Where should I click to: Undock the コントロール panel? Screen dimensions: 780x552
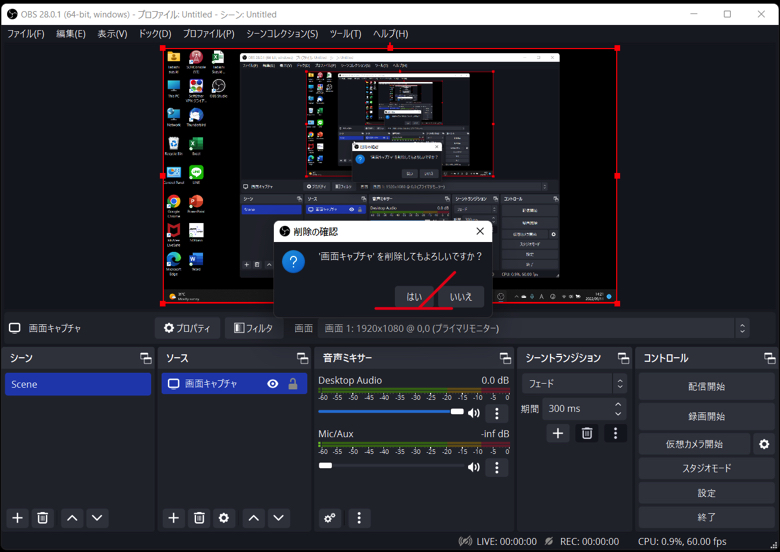(770, 358)
